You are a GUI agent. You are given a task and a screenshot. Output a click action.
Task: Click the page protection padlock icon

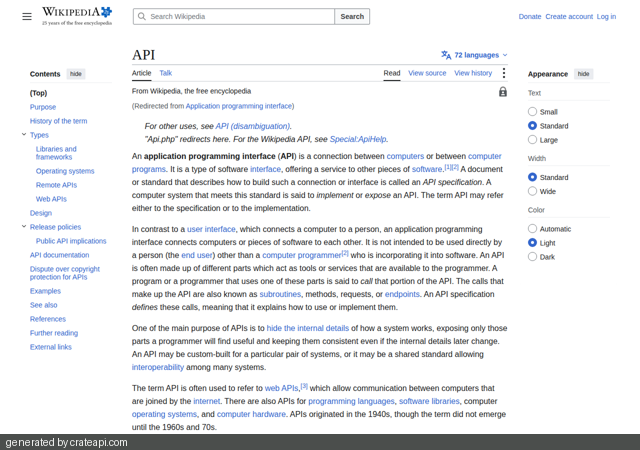[x=503, y=91]
